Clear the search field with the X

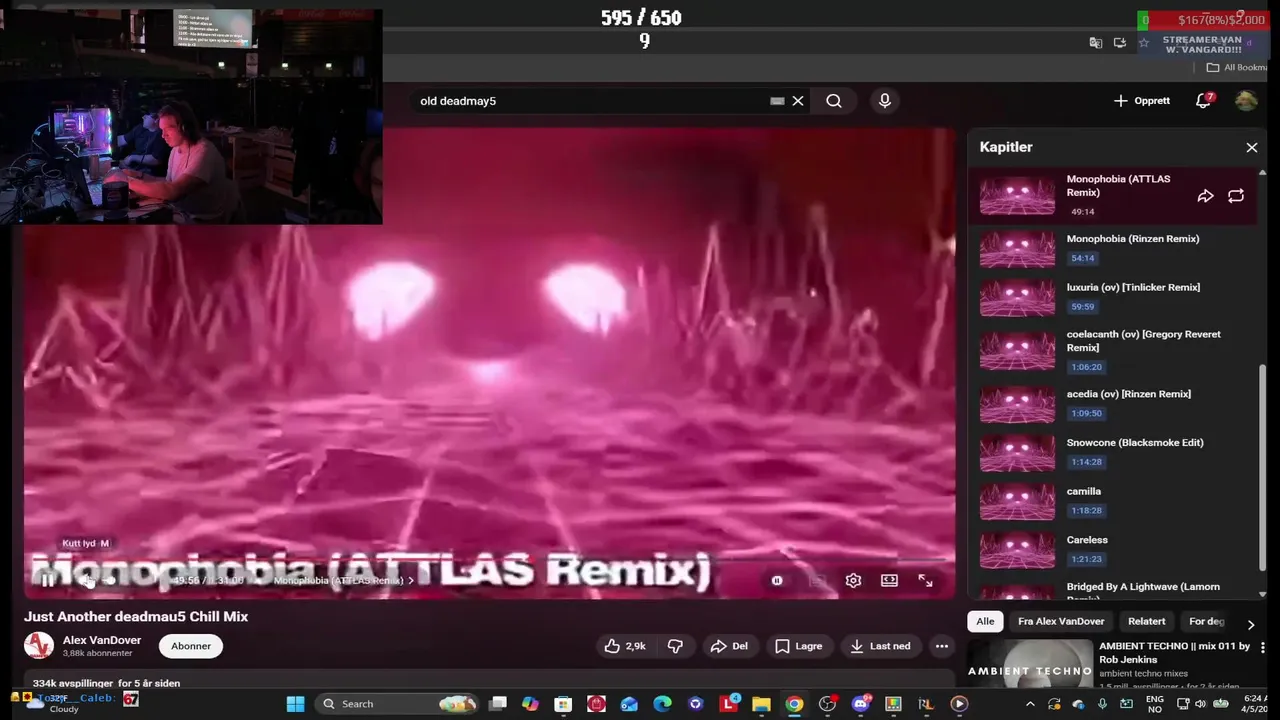[x=798, y=101]
